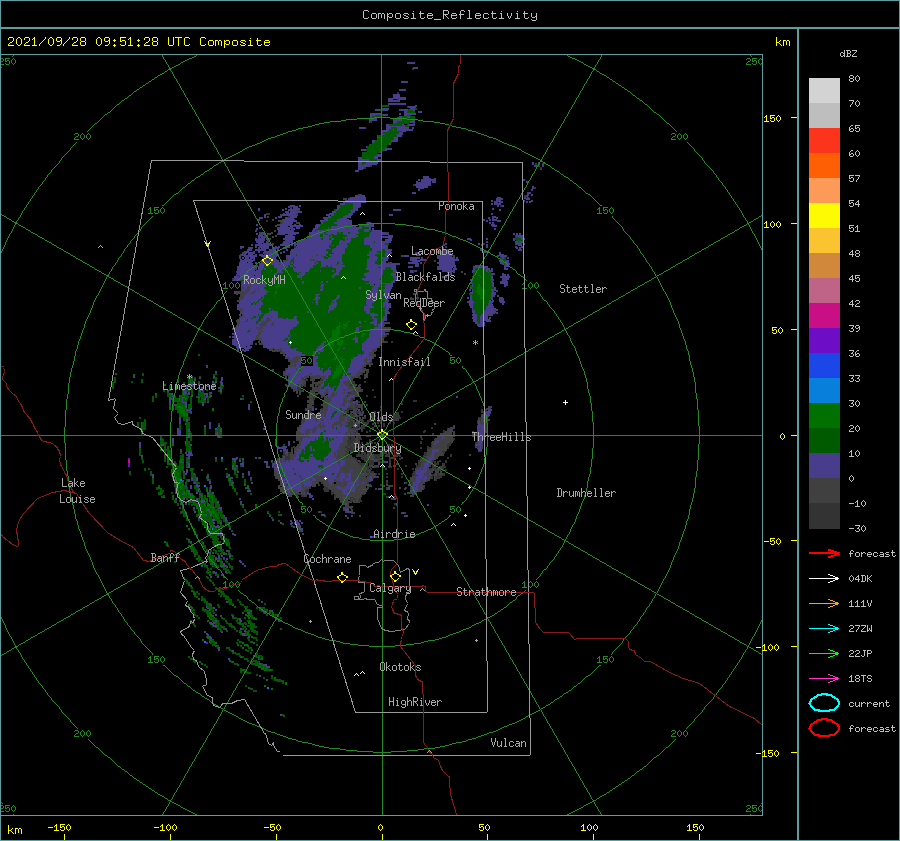Click the 04DK legend label
900x841 pixels.
(860, 579)
